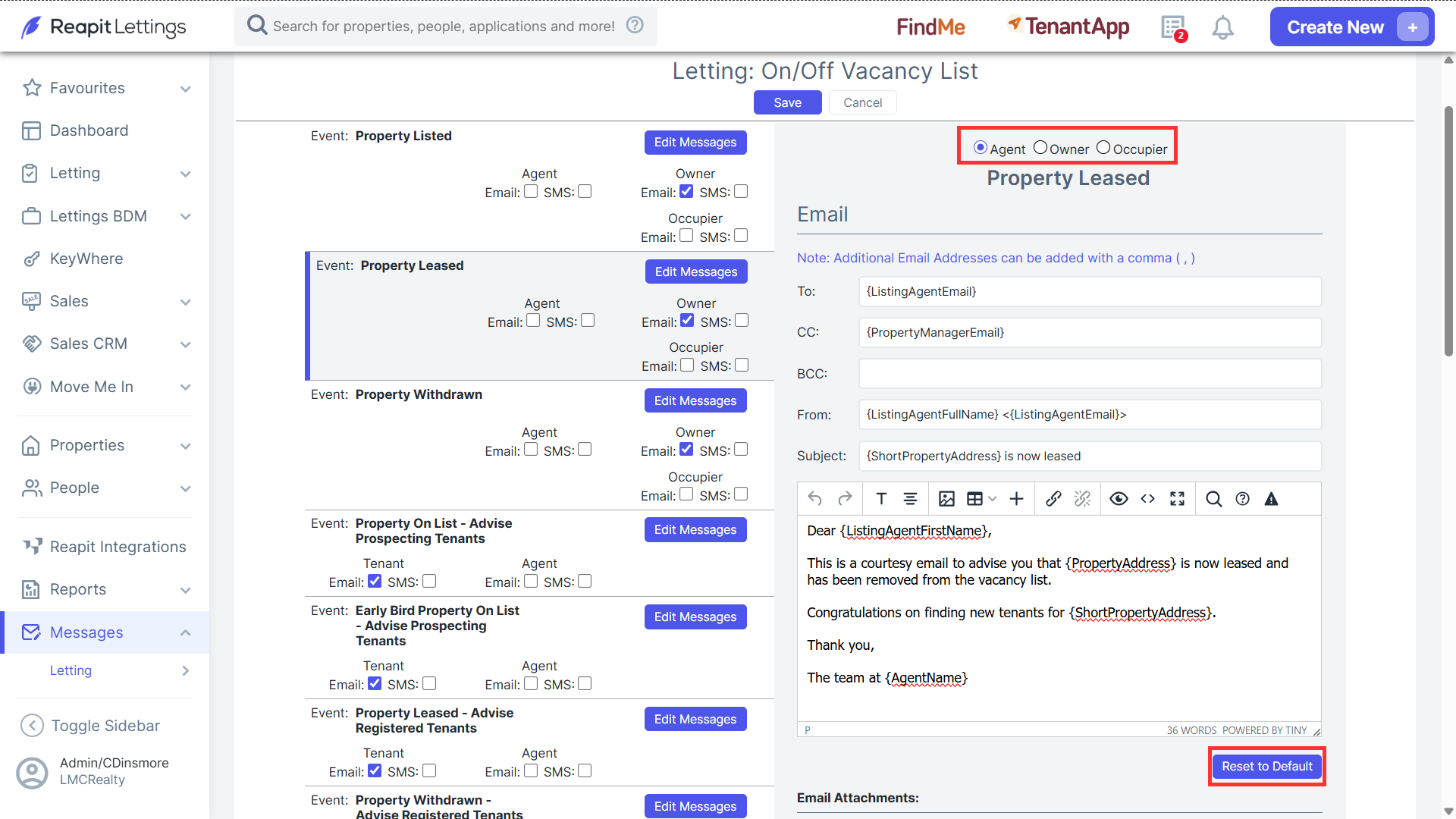Insert an image using the image icon
This screenshot has width=1456, height=819.
[946, 499]
